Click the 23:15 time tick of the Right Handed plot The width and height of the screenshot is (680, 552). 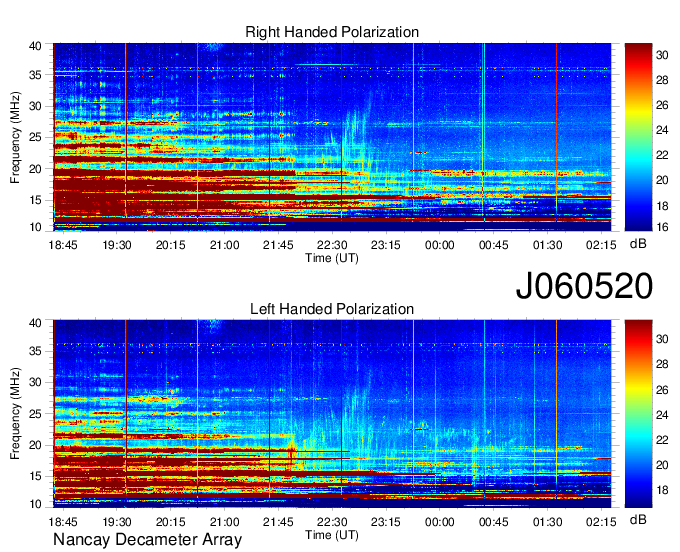pos(386,245)
